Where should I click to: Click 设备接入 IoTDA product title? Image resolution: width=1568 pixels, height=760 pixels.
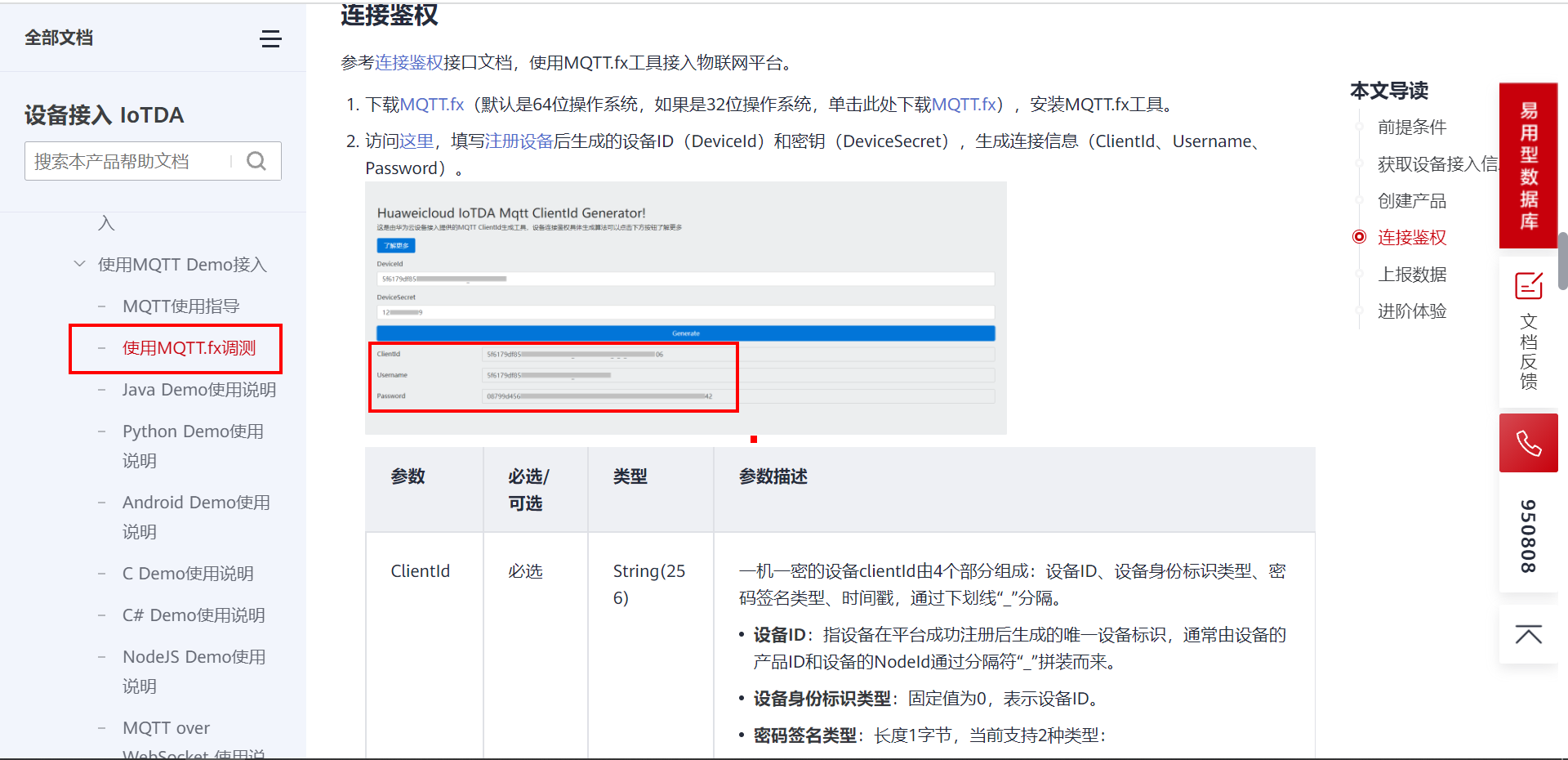click(104, 115)
